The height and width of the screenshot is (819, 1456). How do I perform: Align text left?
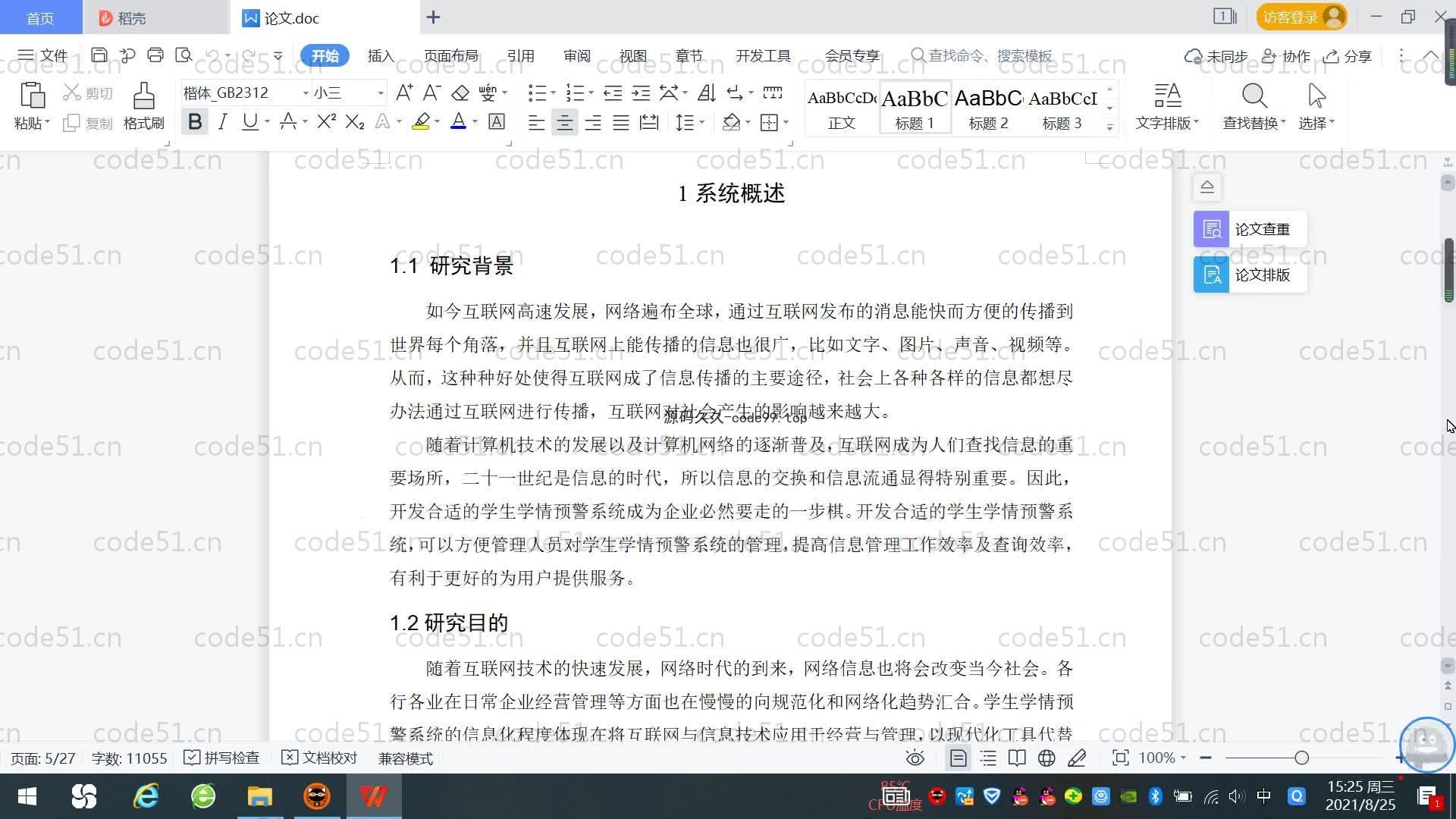536,122
